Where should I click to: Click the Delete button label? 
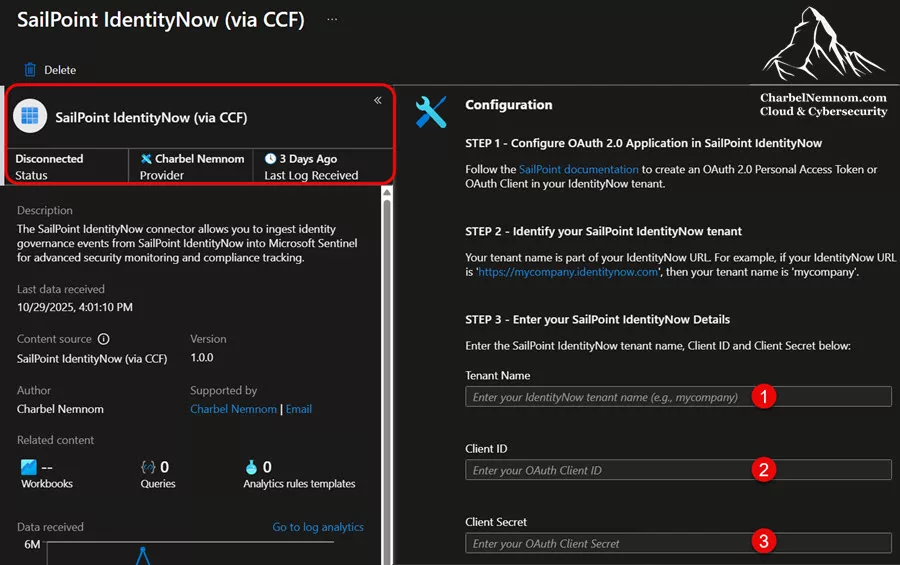pyautogui.click(x=60, y=70)
